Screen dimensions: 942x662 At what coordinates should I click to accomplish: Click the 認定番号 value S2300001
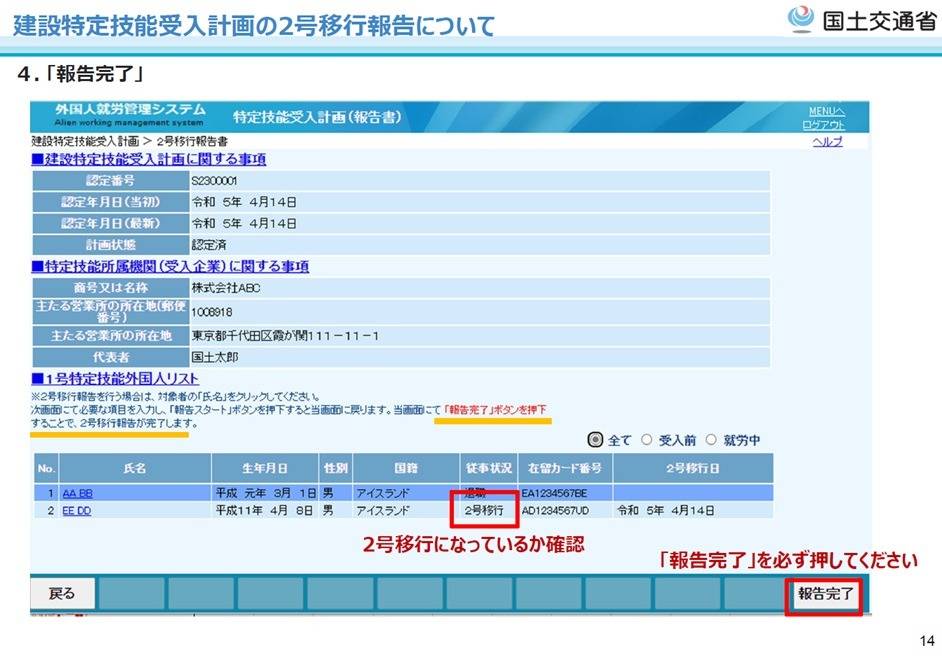pyautogui.click(x=214, y=181)
